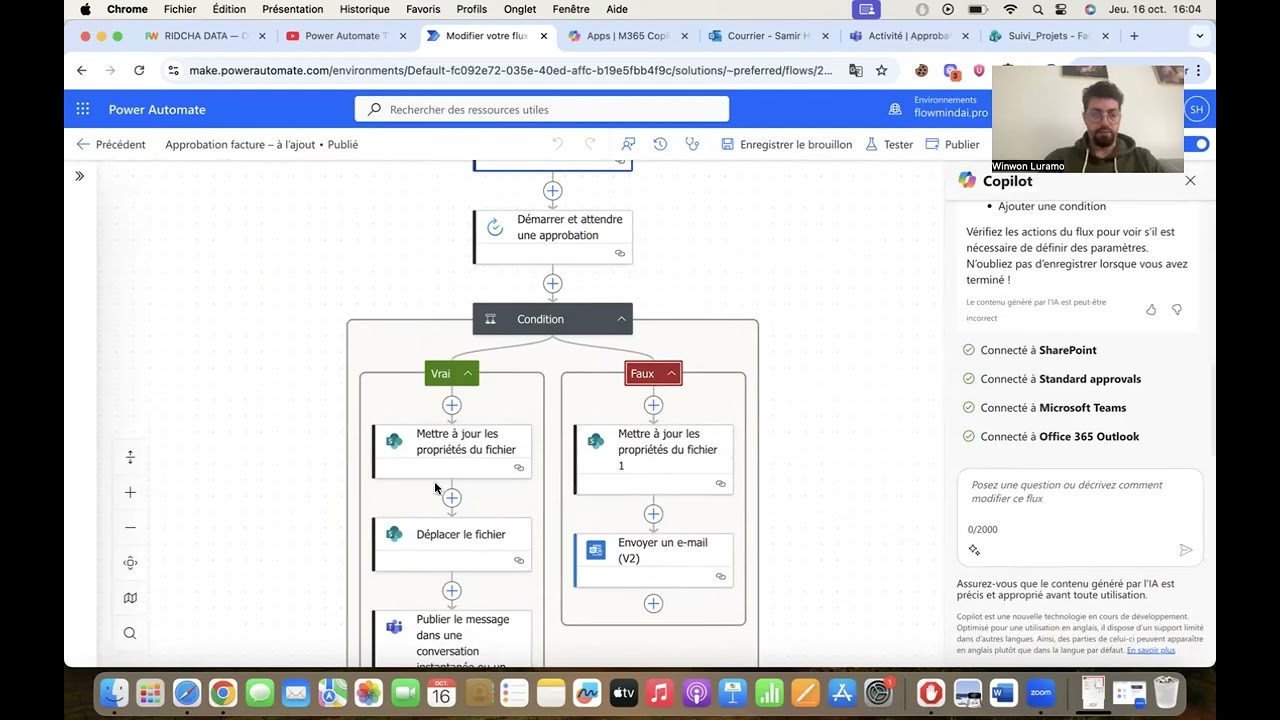This screenshot has height=720, width=1280.
Task: Dislike the Copilot response with thumbs down
Action: [1177, 310]
